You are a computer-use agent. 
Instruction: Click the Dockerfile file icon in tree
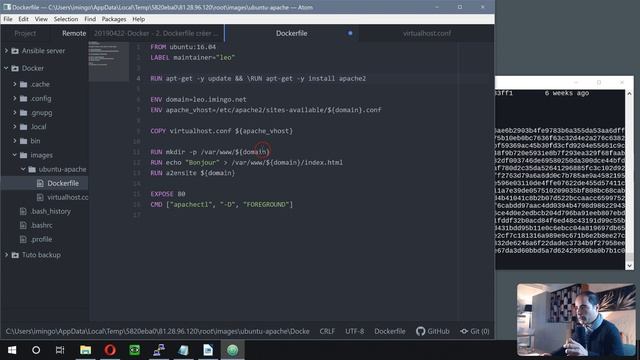coord(40,184)
